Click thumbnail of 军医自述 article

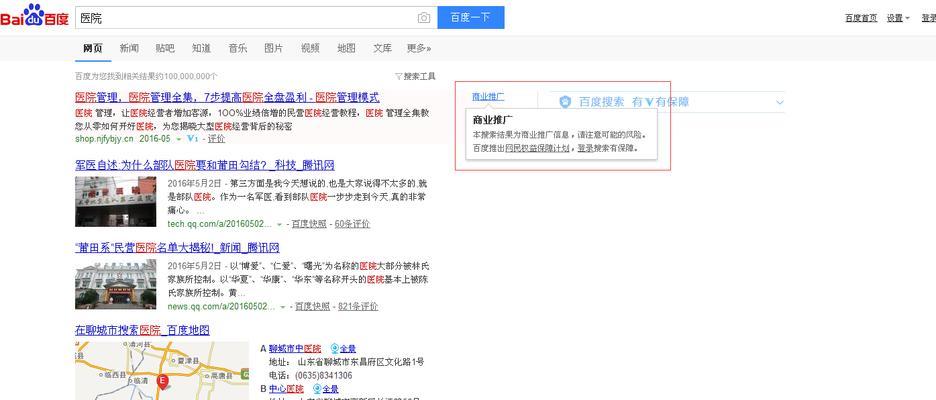(116, 201)
